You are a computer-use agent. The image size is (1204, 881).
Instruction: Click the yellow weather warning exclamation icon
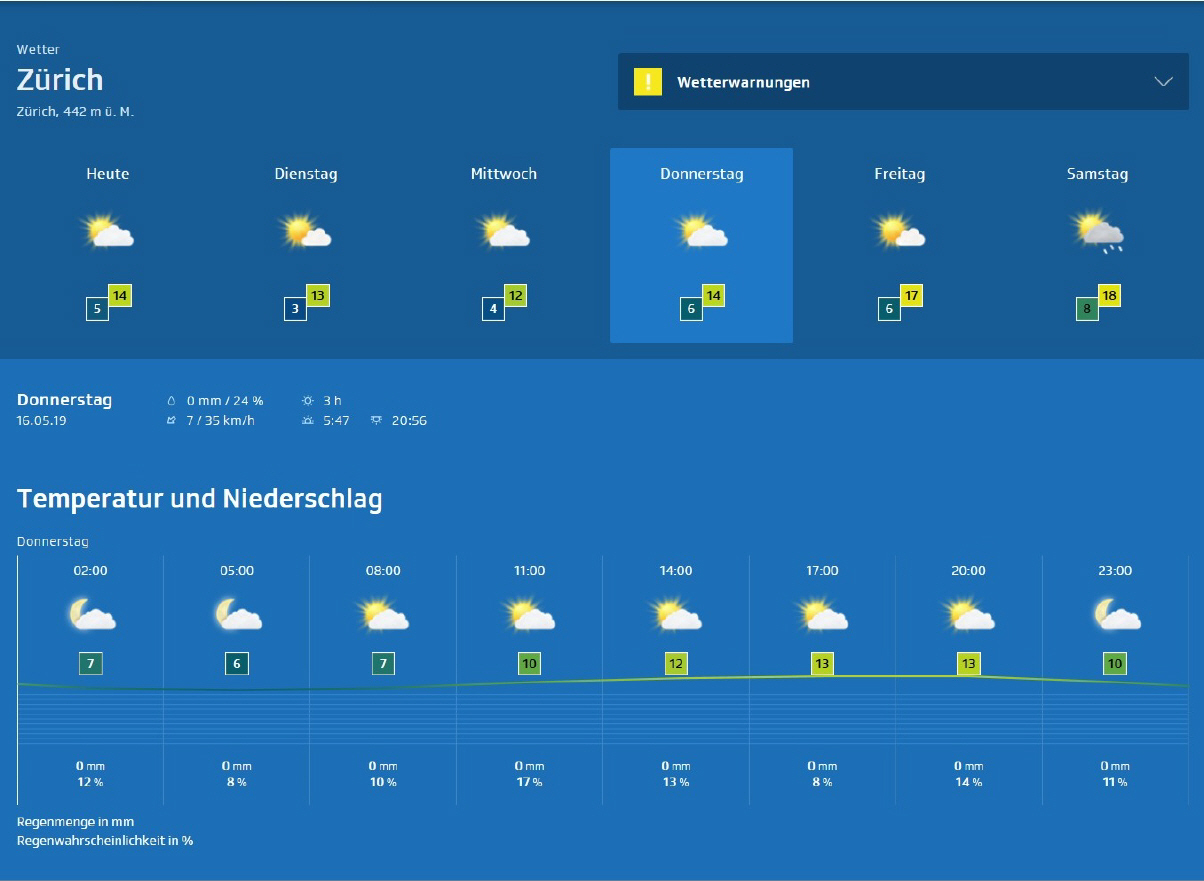[648, 82]
